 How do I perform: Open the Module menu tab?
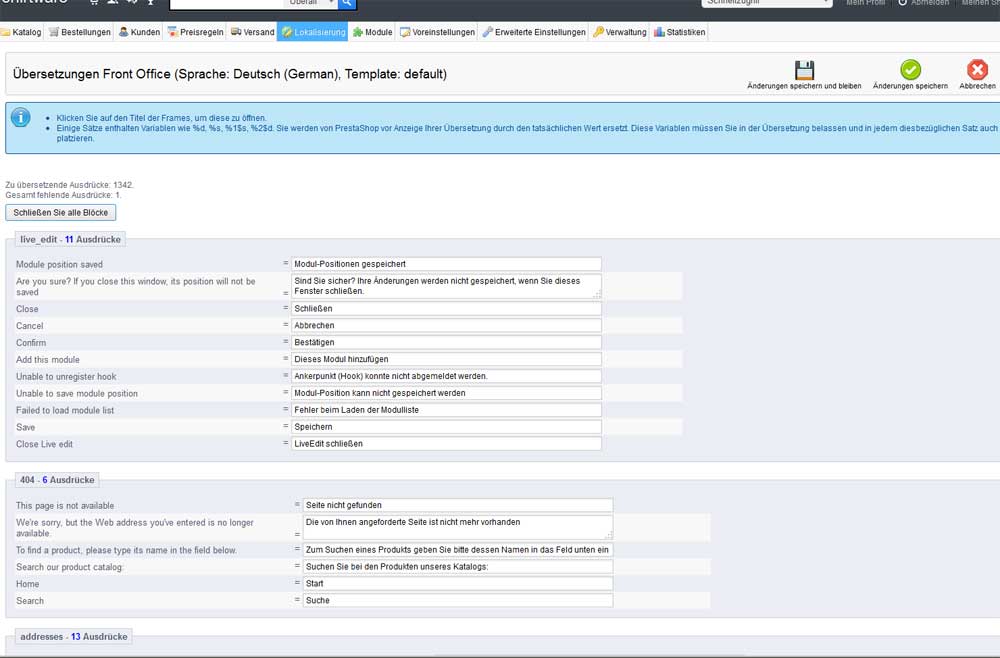click(x=372, y=32)
